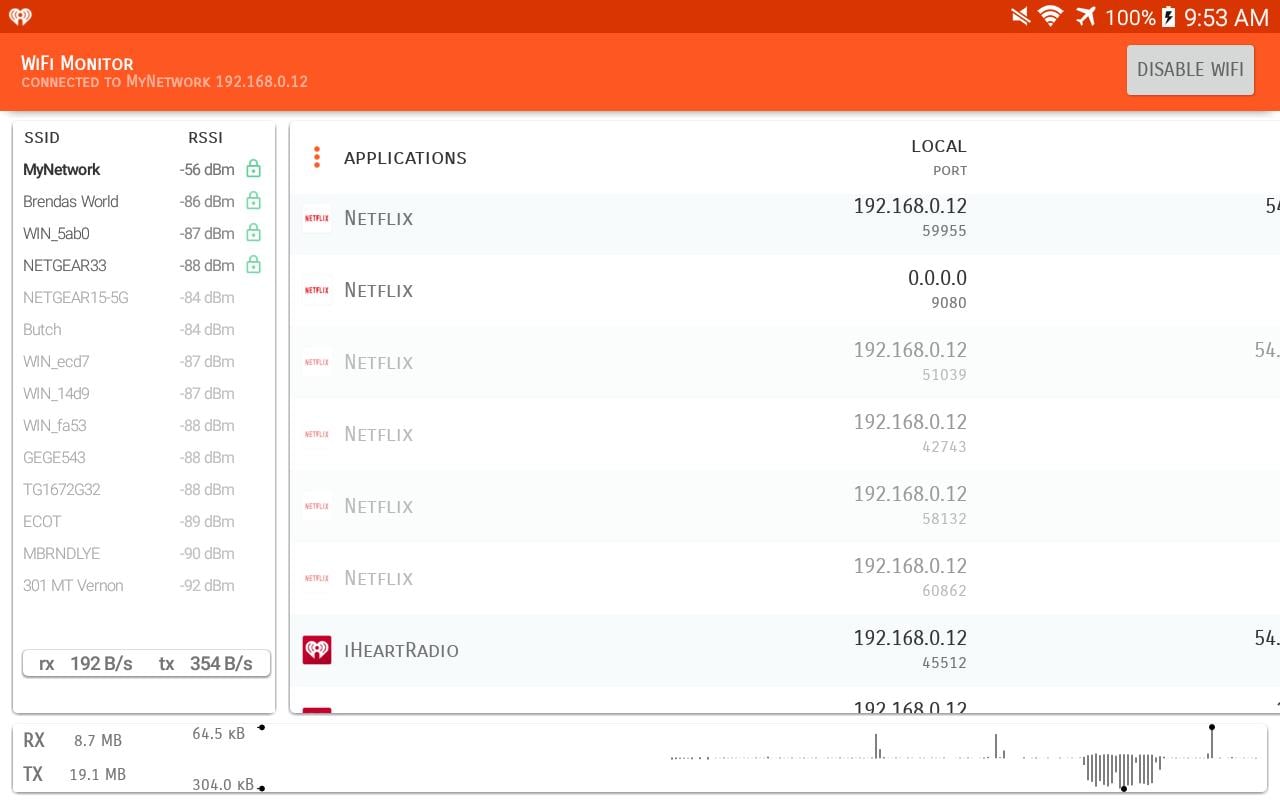Tap the battery charging status icon
This screenshot has width=1280, height=800.
point(1167,17)
